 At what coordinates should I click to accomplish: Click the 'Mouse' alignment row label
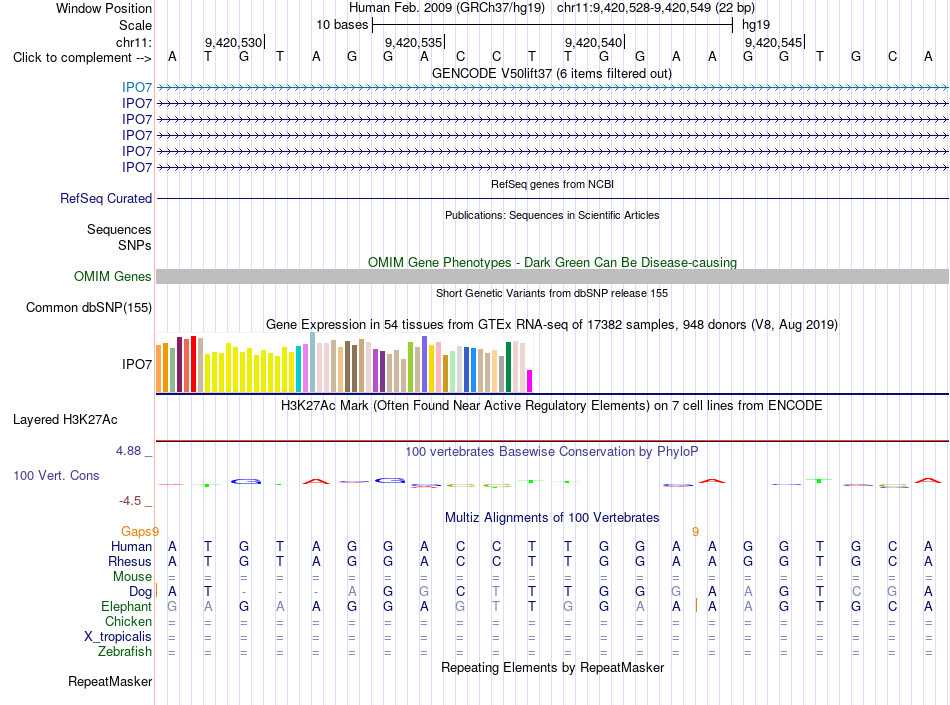[x=132, y=577]
